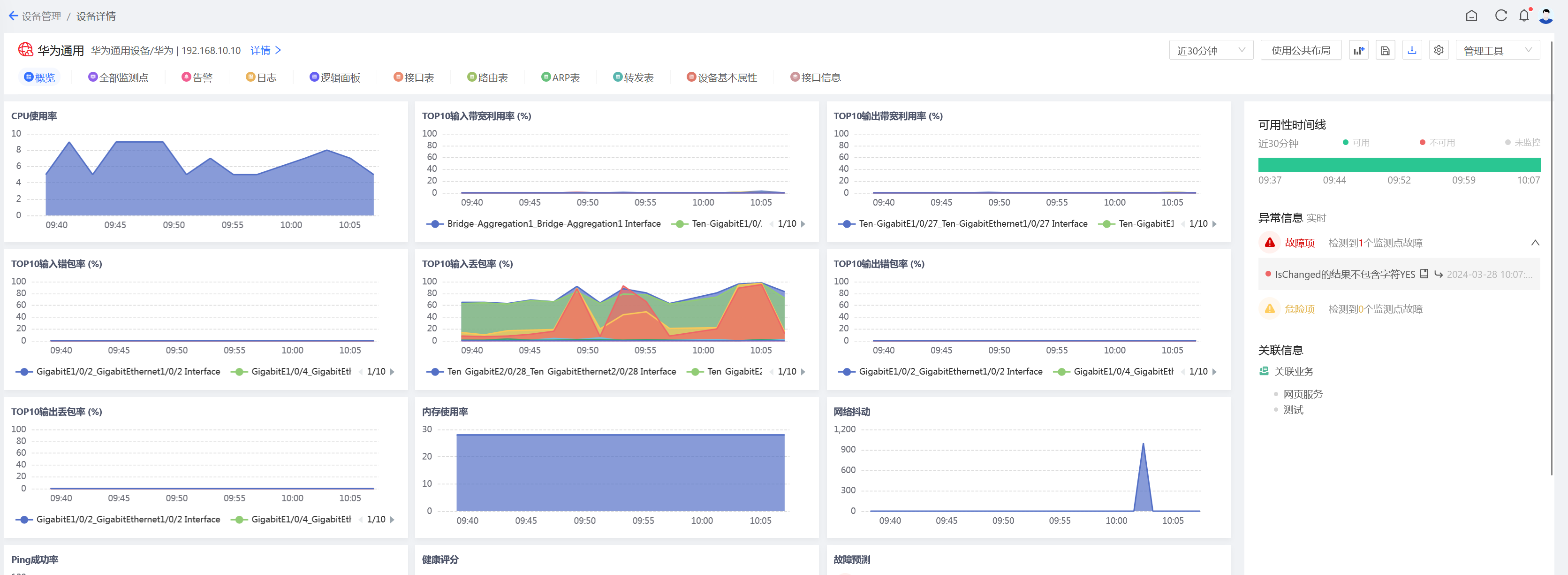
Task: Switch to the 全部监测点 tab
Action: pos(119,77)
